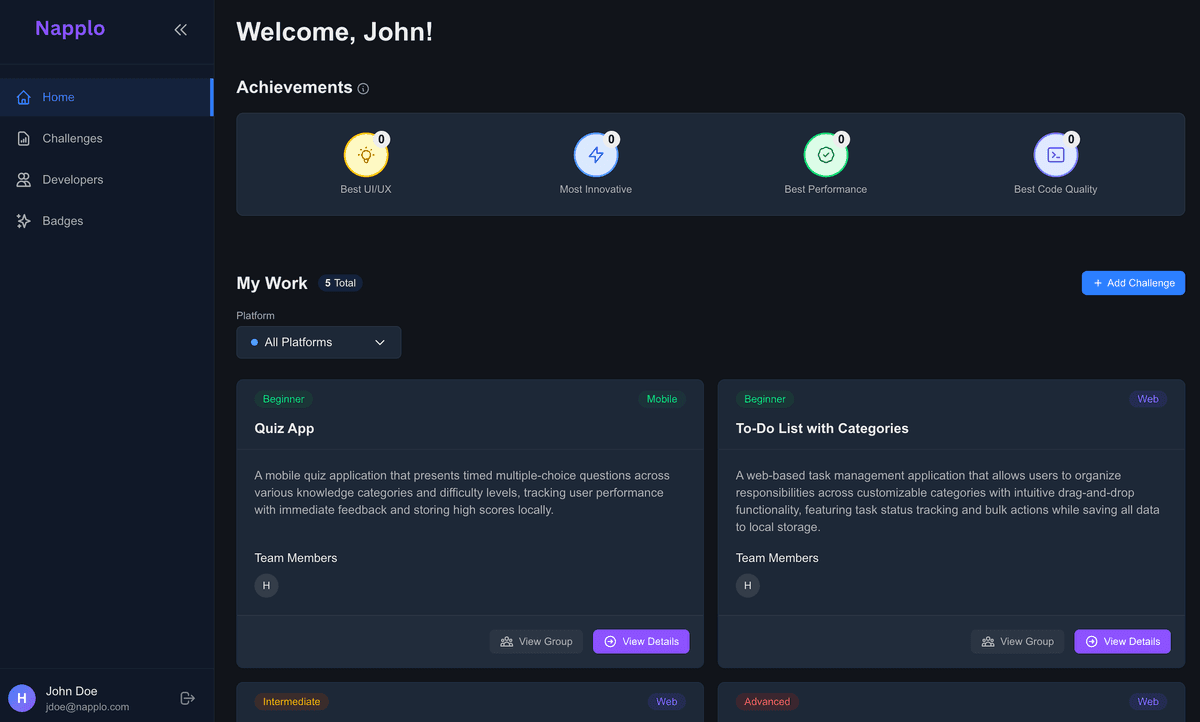The width and height of the screenshot is (1200, 722).
Task: Click the Badges sparkle icon in sidebar
Action: [x=22, y=220]
